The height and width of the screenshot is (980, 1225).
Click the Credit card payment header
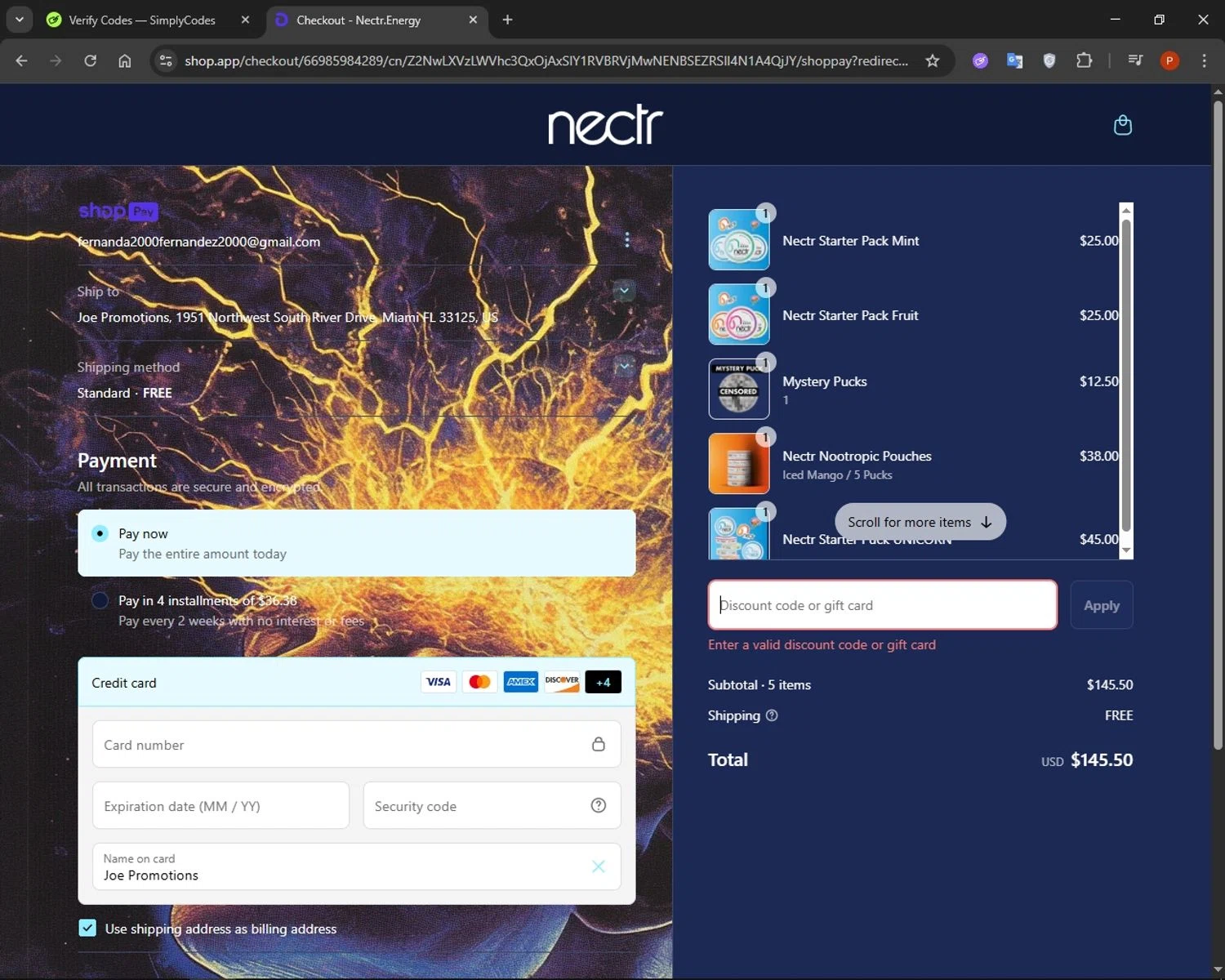pyautogui.click(x=356, y=682)
